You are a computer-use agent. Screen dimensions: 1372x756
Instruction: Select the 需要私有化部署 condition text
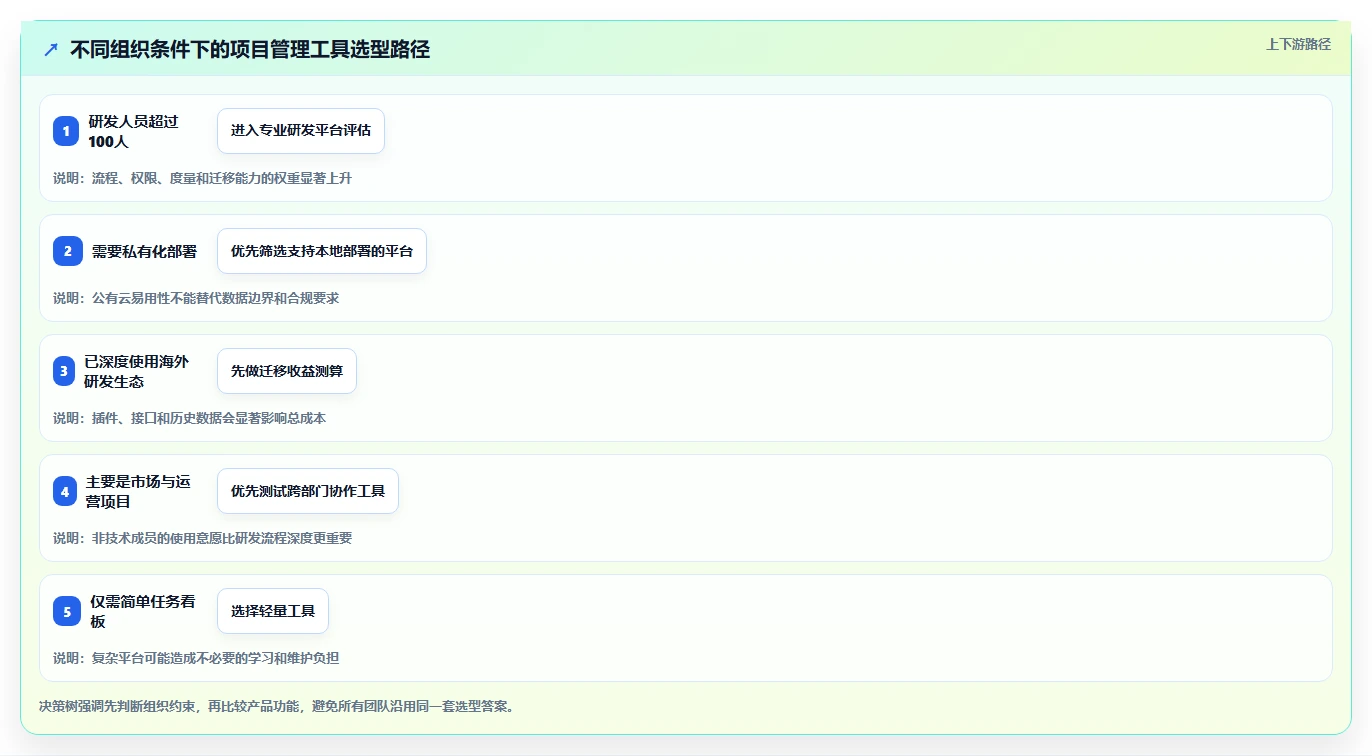[144, 251]
